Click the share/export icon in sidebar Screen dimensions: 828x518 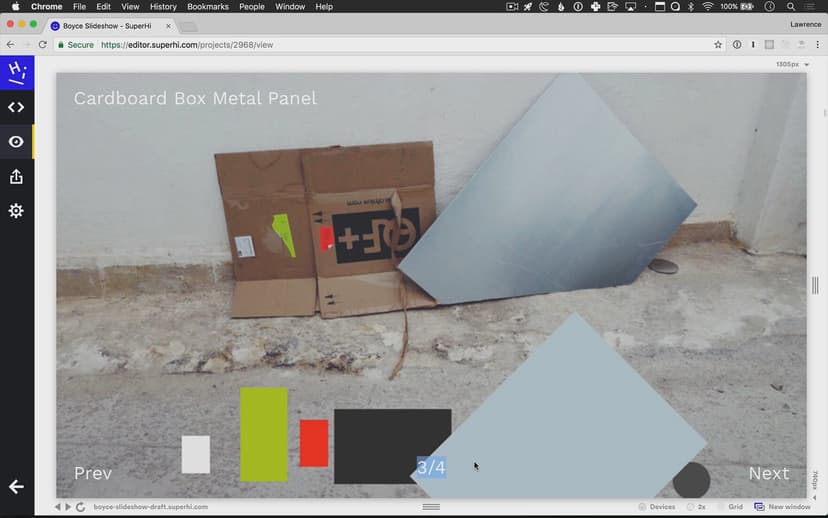tap(16, 177)
